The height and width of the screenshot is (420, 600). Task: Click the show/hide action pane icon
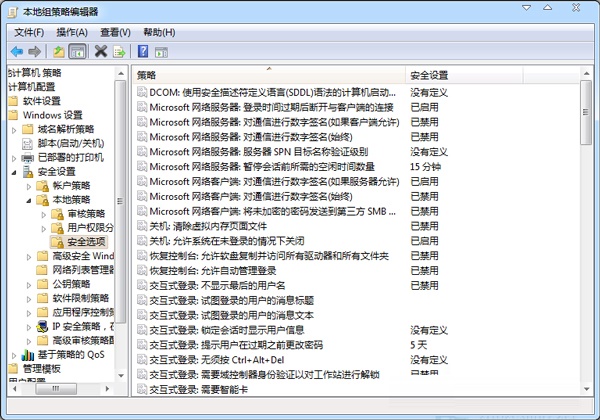coord(161,51)
